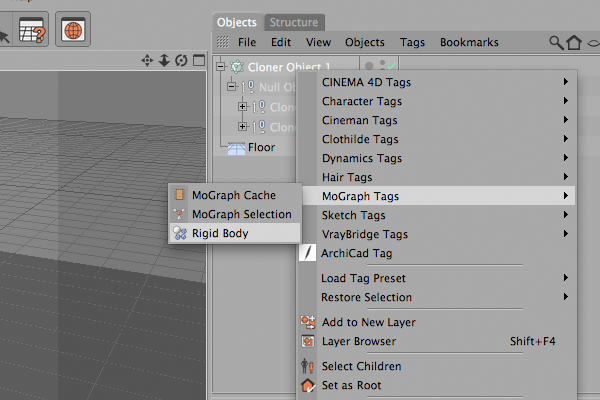Expand the second Clone child node
The height and width of the screenshot is (400, 600).
click(242, 126)
